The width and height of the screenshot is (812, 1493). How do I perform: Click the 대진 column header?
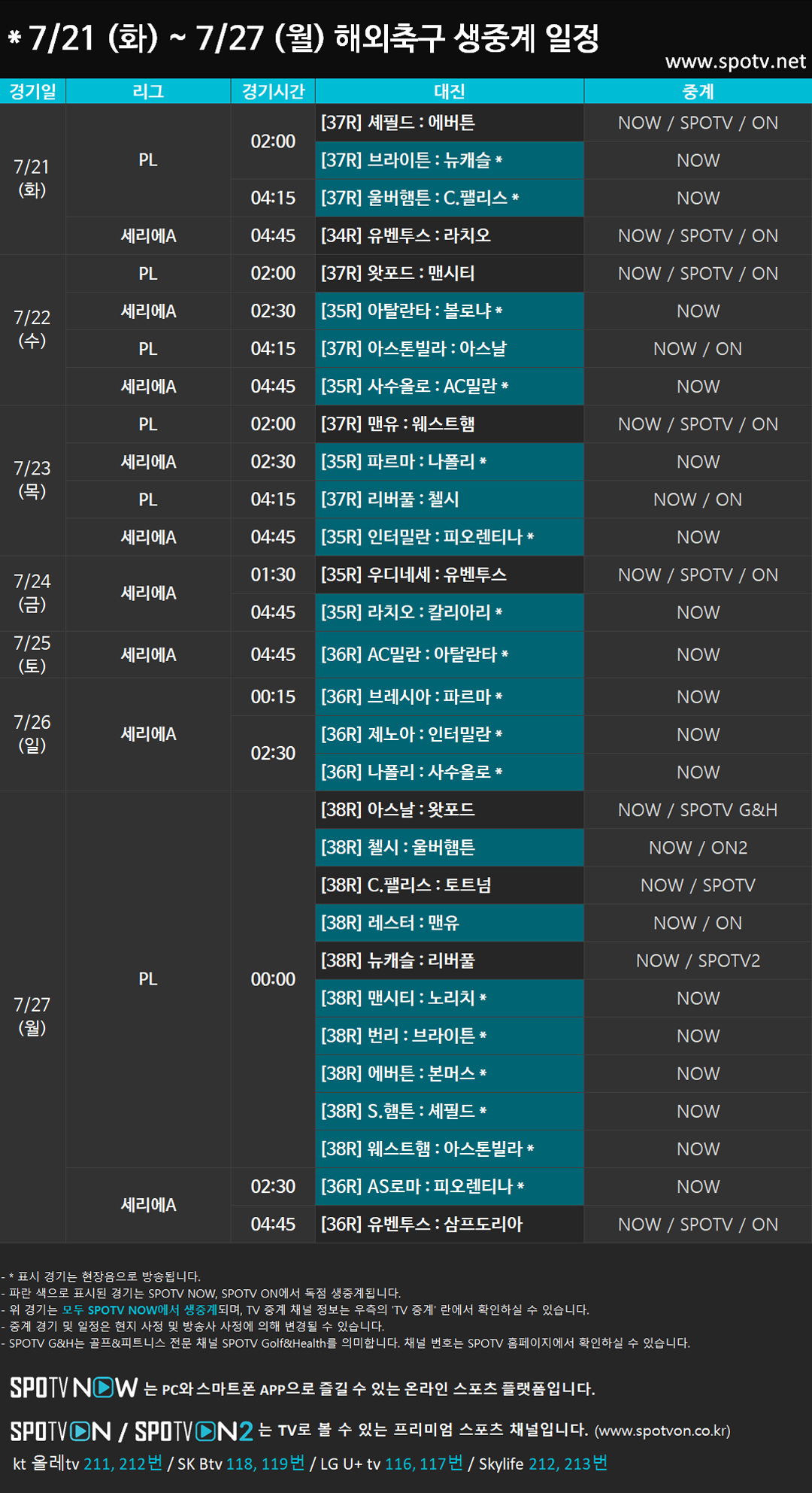click(450, 92)
